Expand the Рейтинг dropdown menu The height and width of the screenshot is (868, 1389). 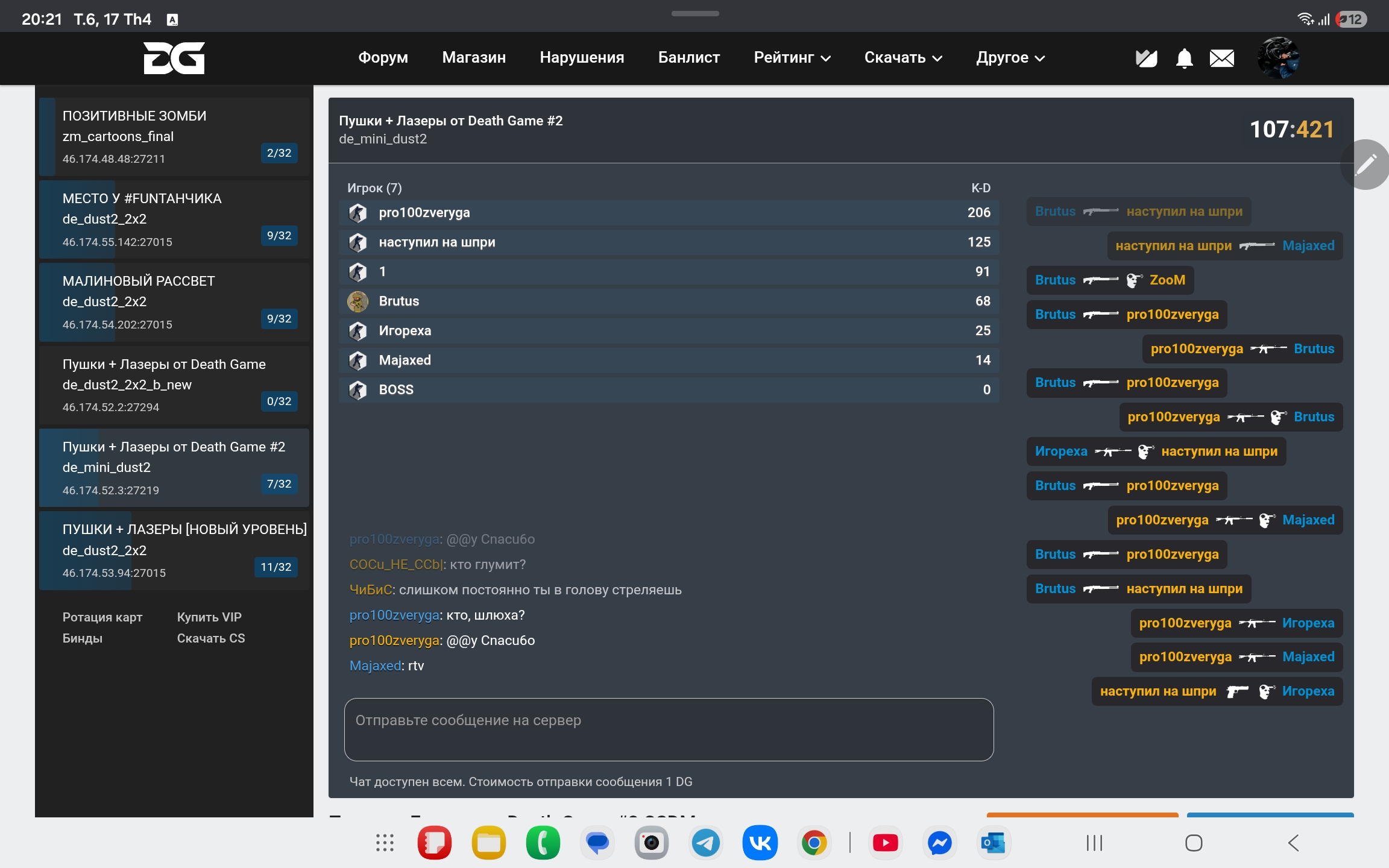tap(792, 58)
